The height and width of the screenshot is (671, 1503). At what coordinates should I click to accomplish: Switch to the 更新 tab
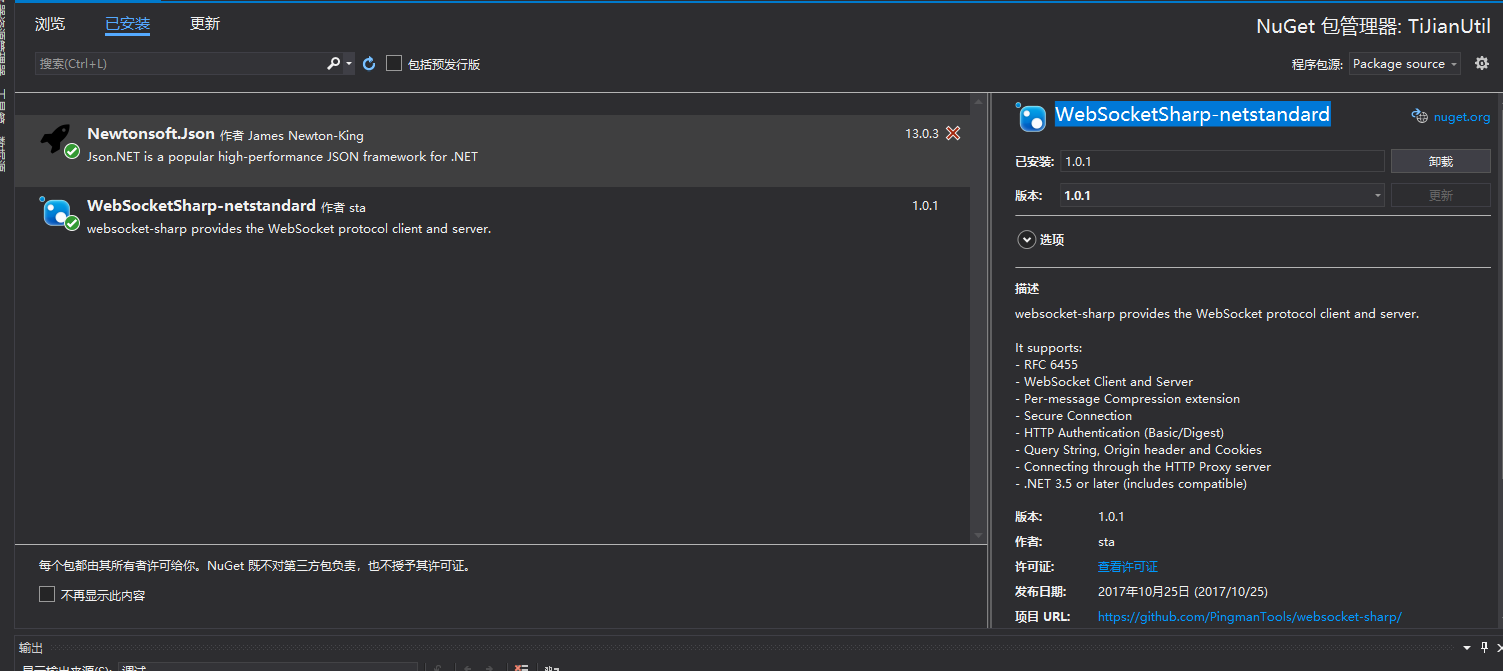coord(205,24)
